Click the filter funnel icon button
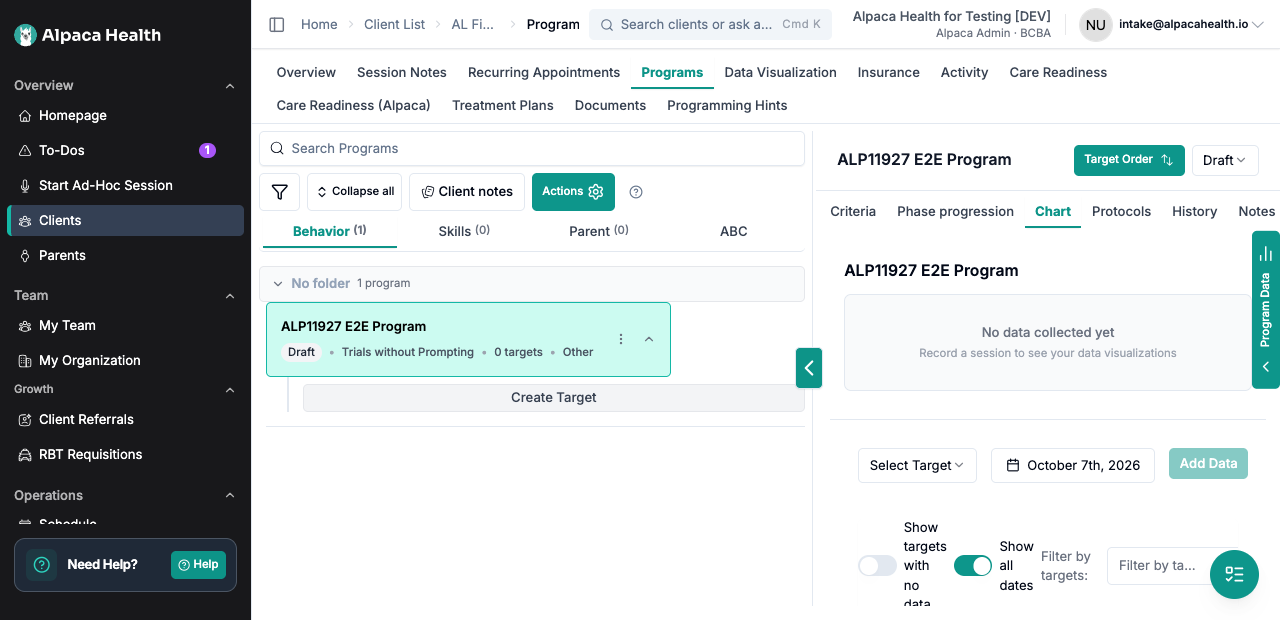1280x620 pixels. click(280, 192)
